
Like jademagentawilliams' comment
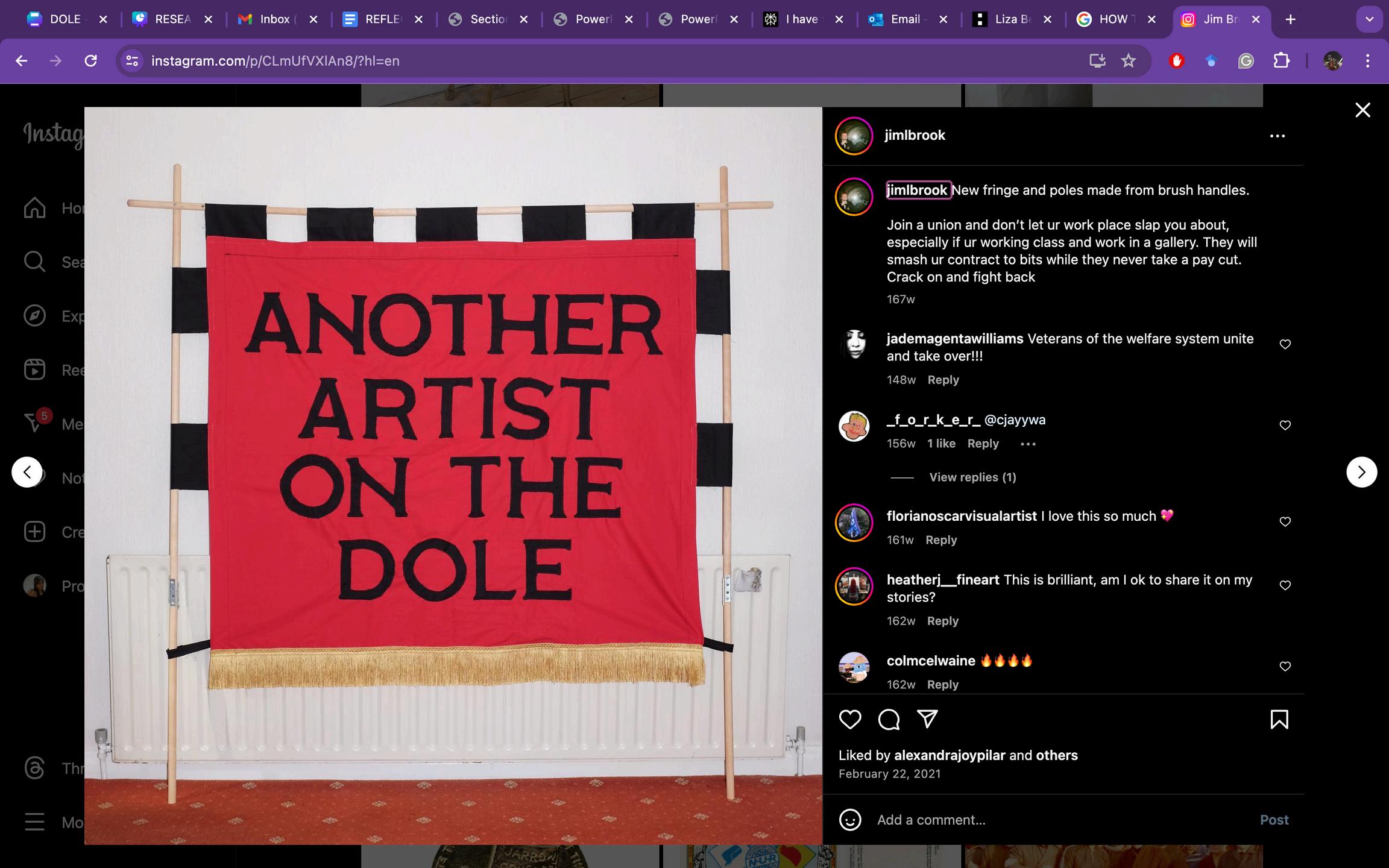[1285, 344]
